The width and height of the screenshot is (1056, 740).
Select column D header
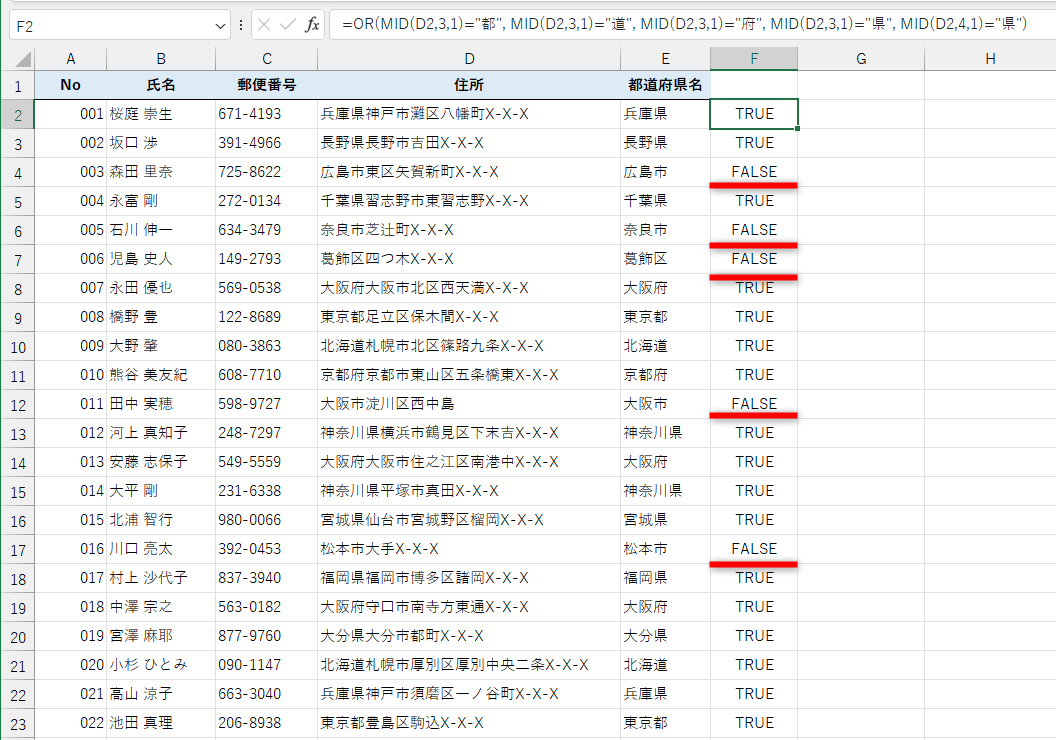469,59
